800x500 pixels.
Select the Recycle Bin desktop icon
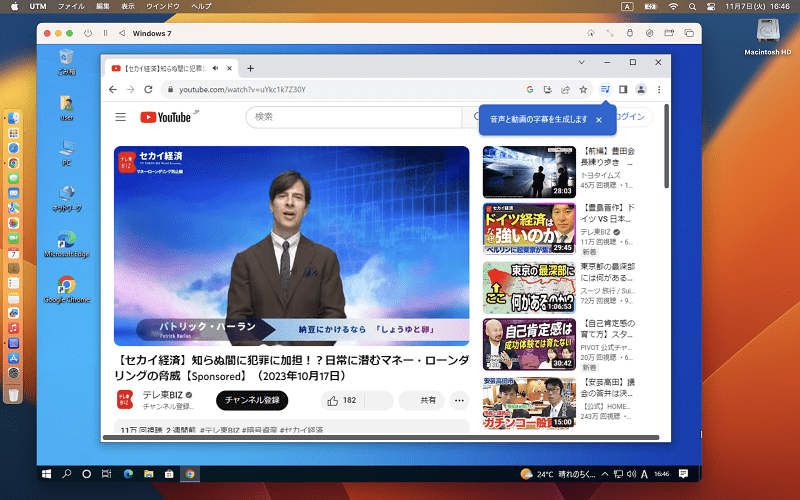[66, 62]
